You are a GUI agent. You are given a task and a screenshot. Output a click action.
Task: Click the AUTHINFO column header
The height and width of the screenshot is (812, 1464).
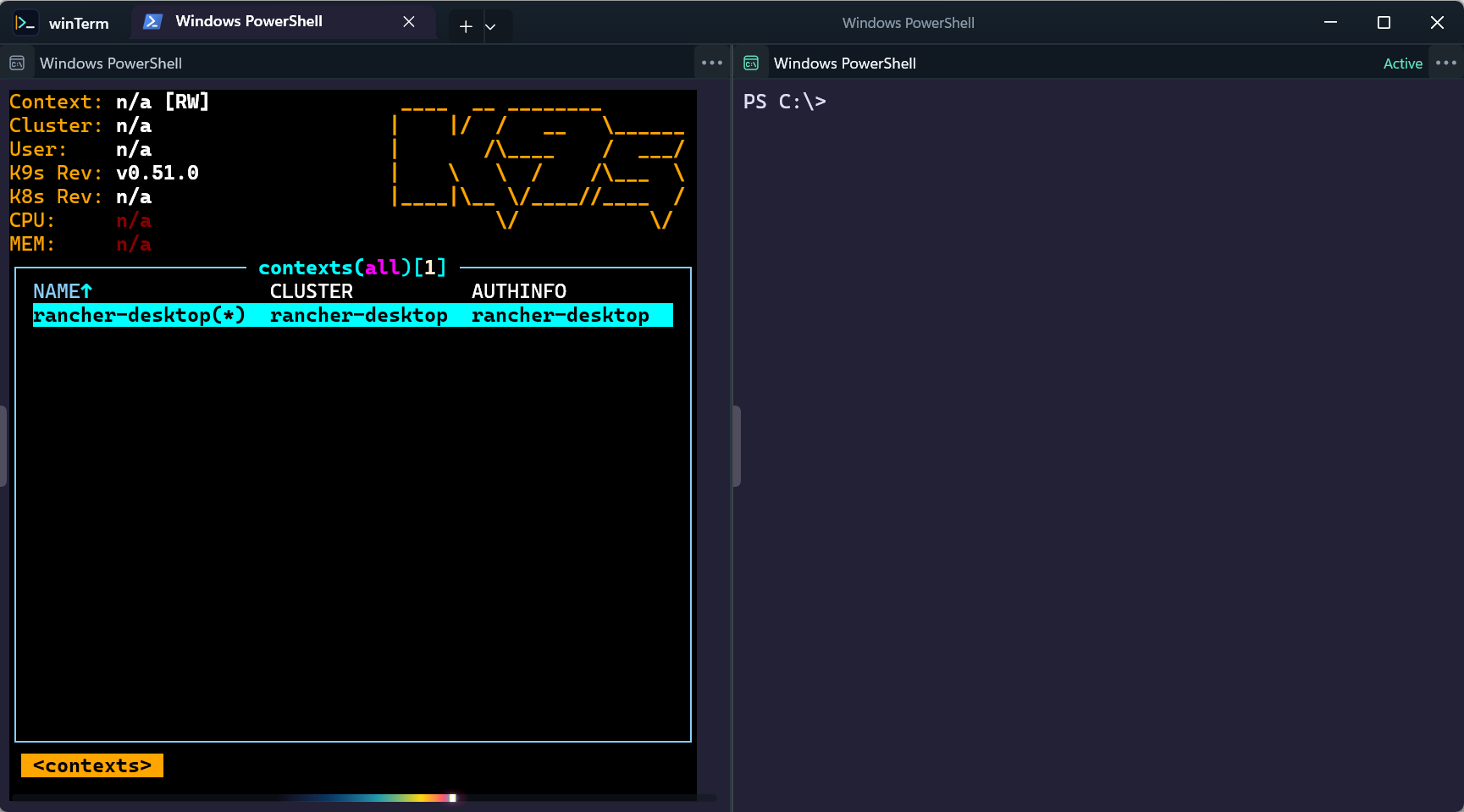519,291
